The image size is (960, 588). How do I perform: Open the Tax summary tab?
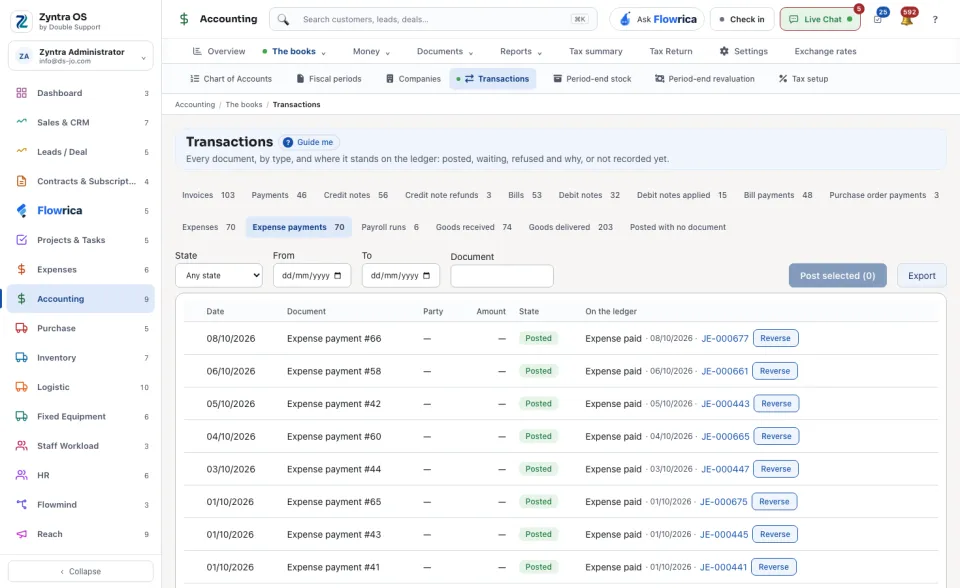click(596, 51)
